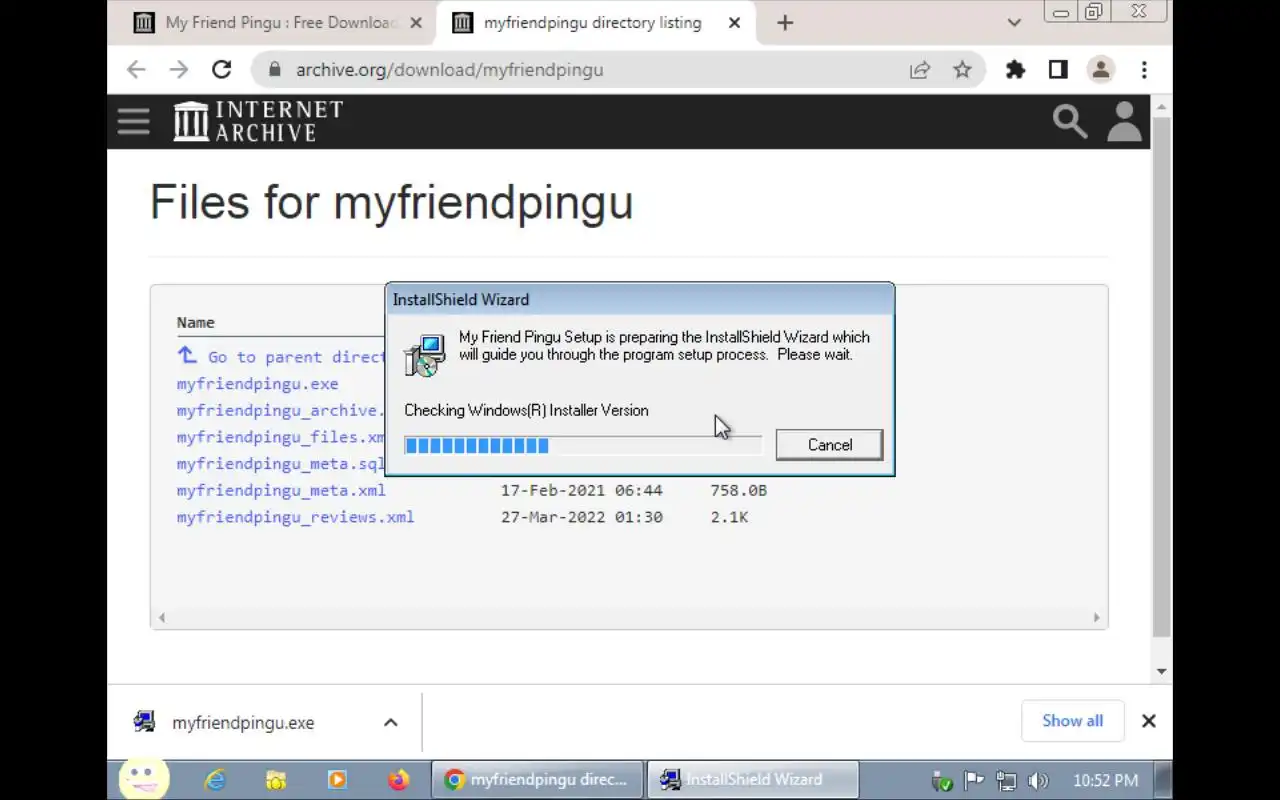Click the security shield tray icon
The height and width of the screenshot is (800, 1280).
click(941, 781)
